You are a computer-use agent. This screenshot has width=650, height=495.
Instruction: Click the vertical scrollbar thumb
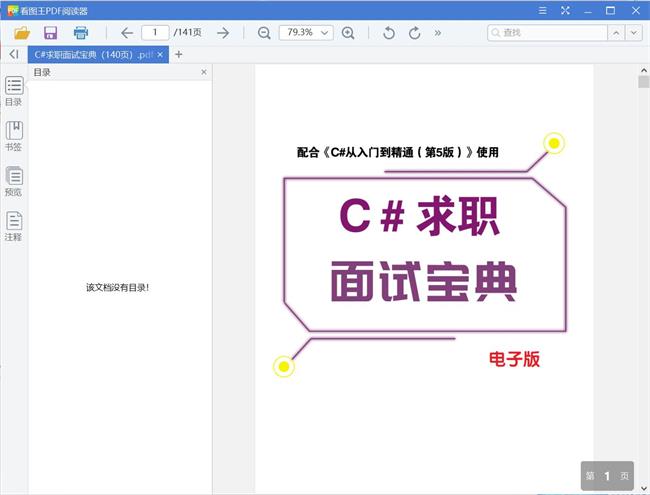tap(643, 82)
